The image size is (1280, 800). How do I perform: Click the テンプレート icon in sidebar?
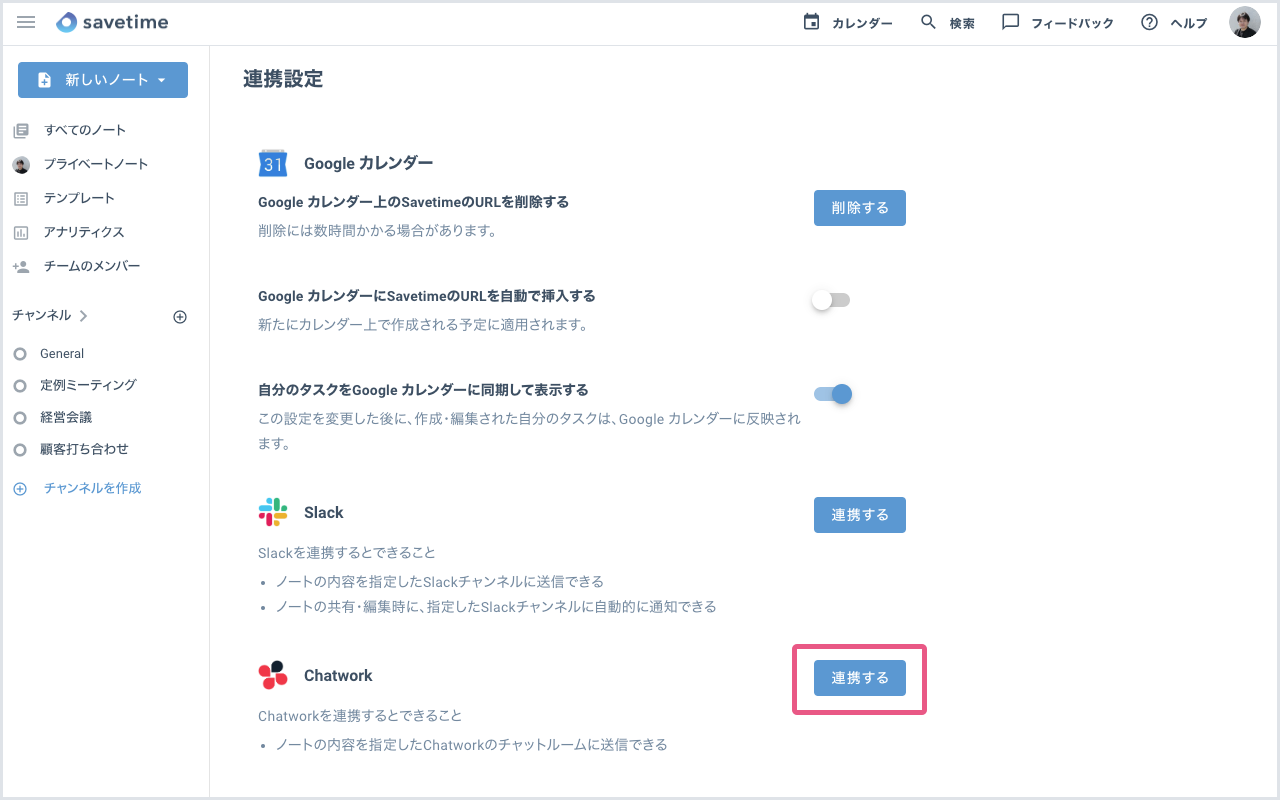pyautogui.click(x=21, y=198)
